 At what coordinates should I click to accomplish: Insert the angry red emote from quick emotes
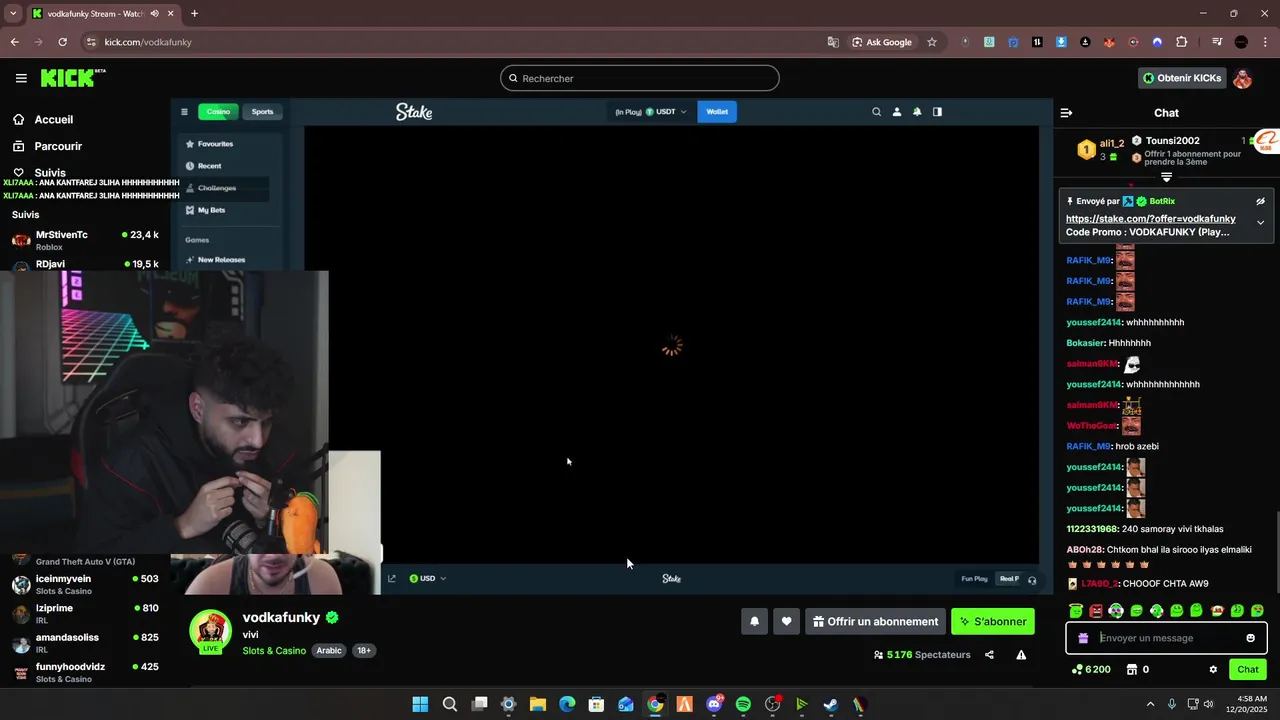(x=1096, y=611)
